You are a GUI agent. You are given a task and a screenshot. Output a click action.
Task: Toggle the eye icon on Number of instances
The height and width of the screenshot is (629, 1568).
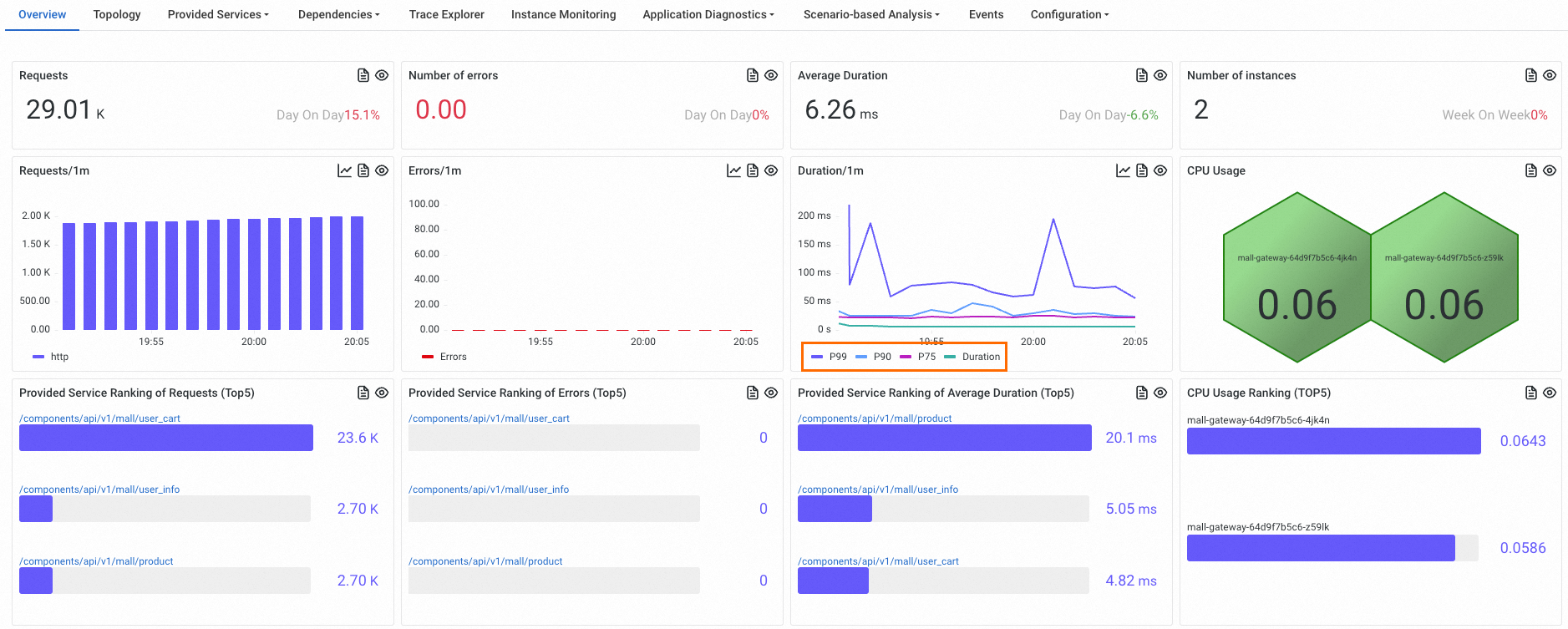click(x=1550, y=75)
